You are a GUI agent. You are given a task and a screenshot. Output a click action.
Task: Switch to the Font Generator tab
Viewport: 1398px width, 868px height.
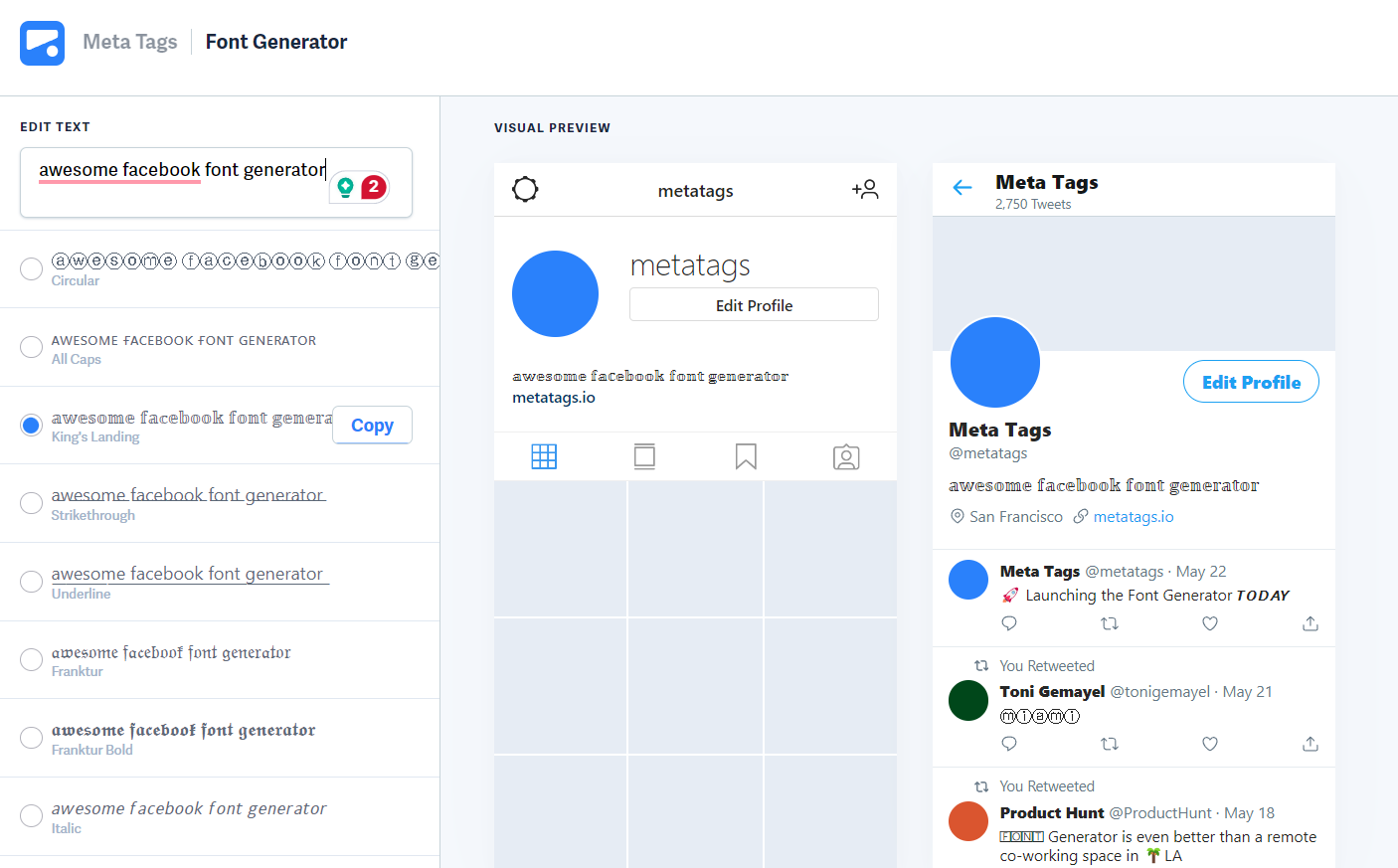tap(276, 42)
